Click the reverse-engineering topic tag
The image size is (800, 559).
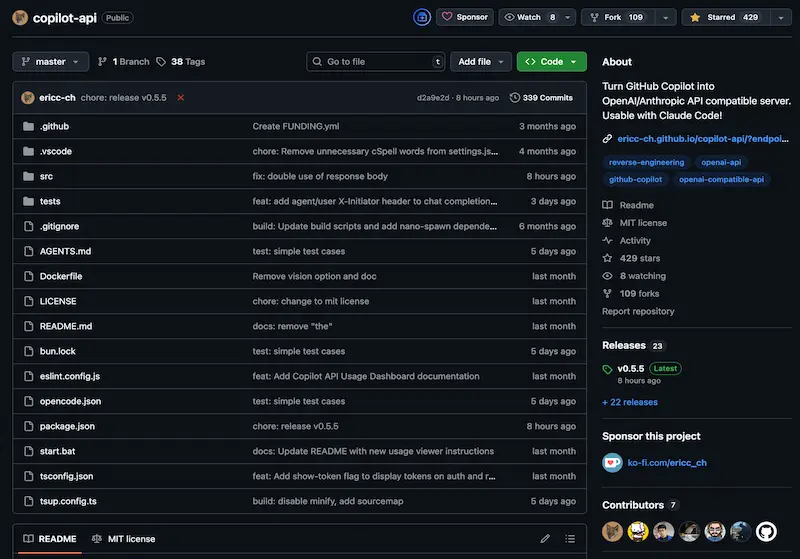tap(646, 162)
